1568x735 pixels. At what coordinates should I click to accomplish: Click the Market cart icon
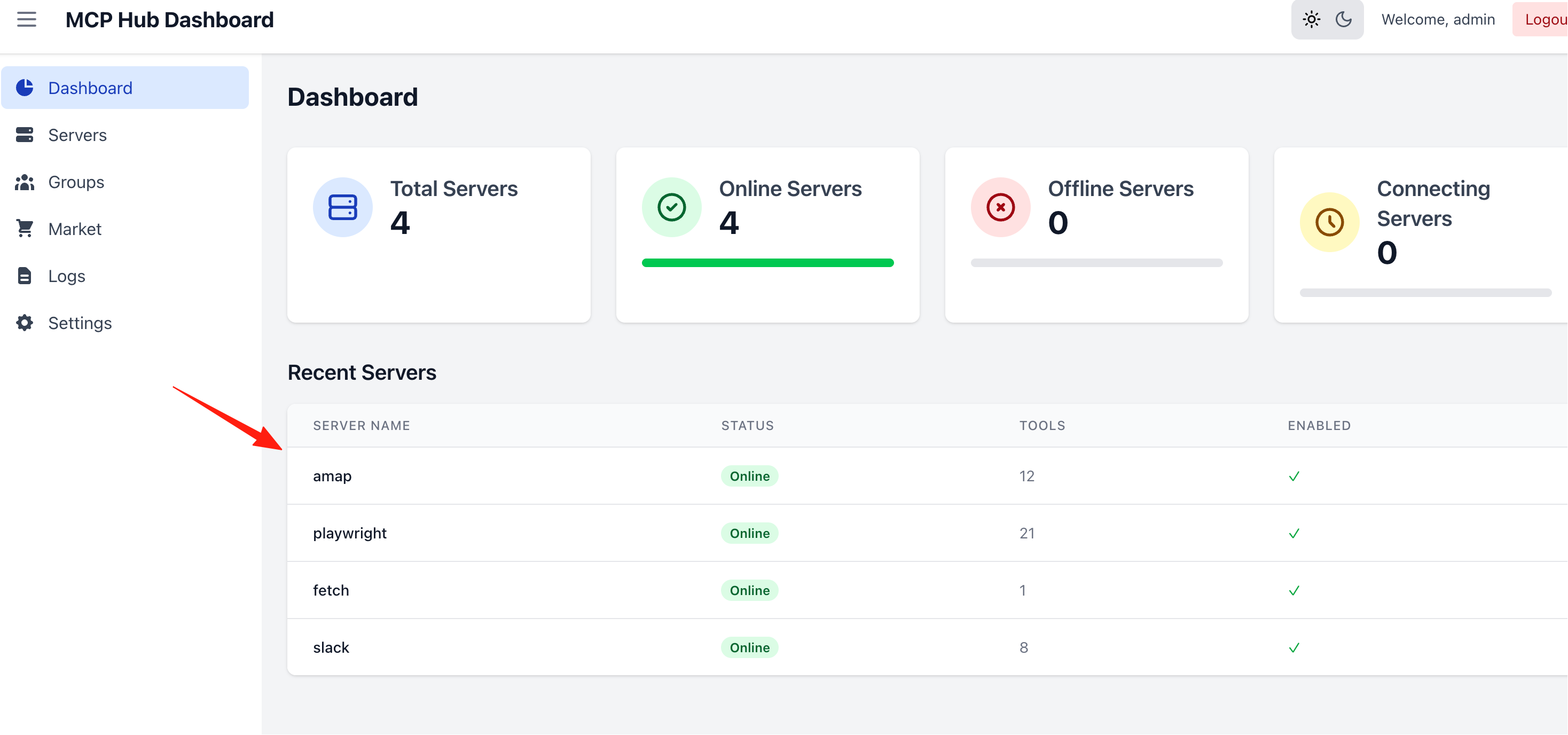point(25,229)
